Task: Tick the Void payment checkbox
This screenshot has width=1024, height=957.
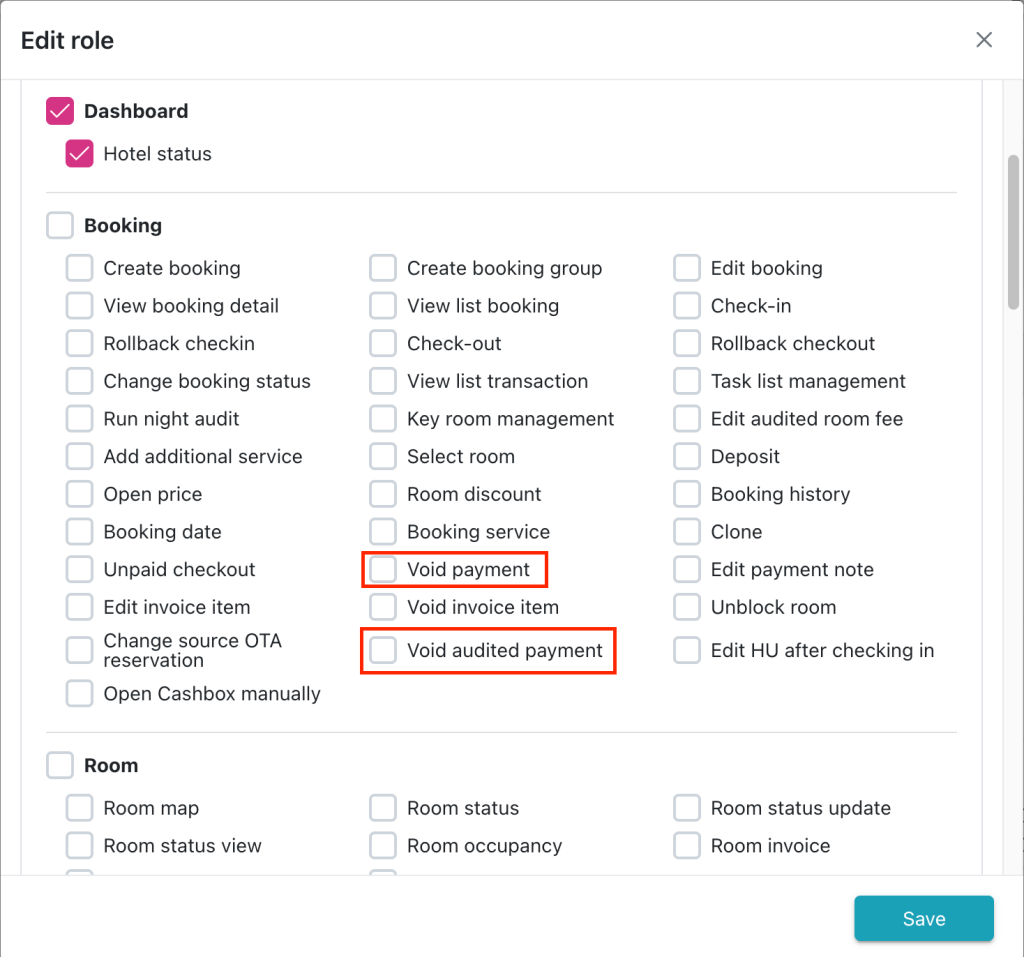Action: pyautogui.click(x=383, y=570)
